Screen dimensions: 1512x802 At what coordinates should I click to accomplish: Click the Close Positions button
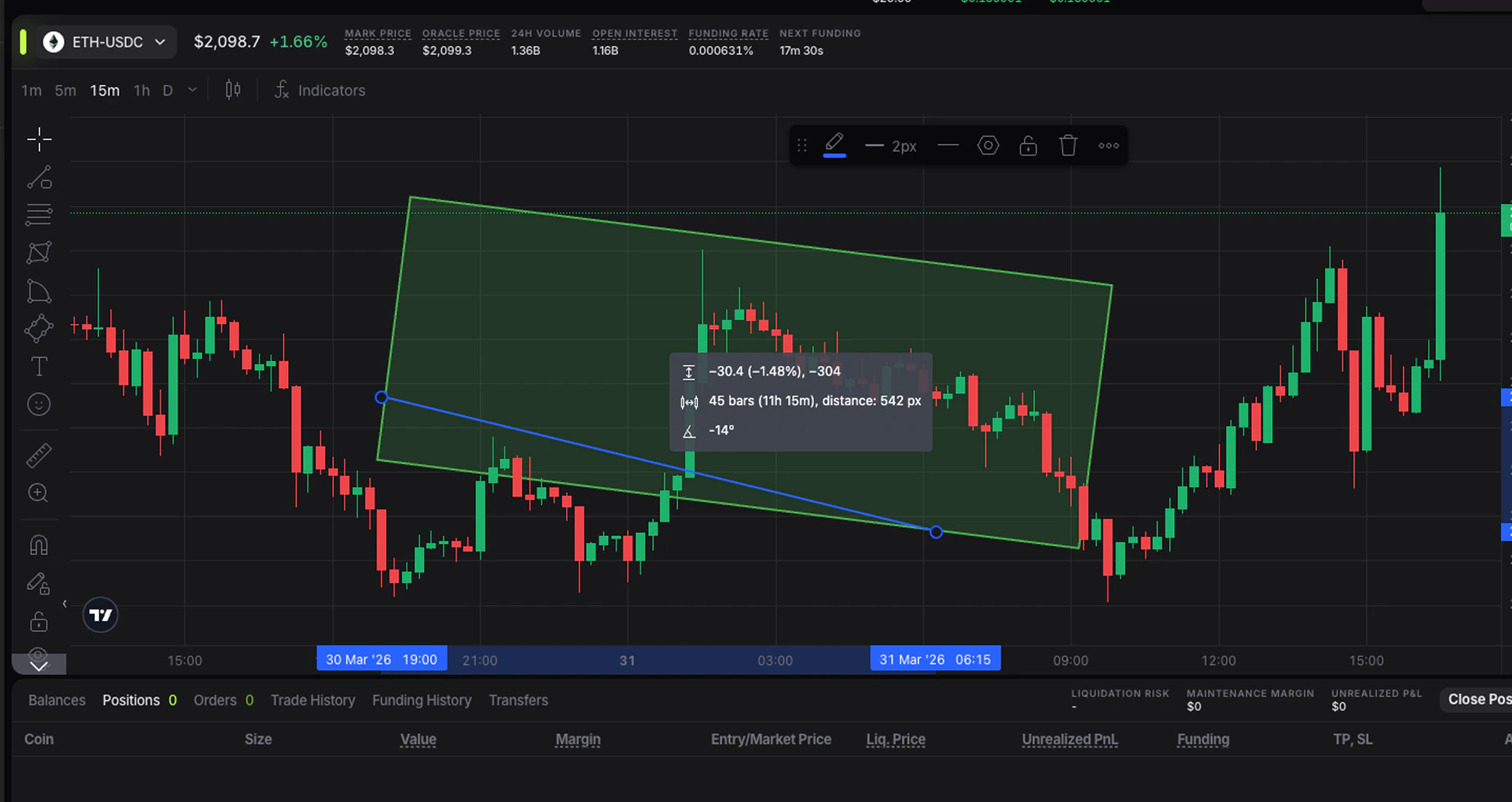pos(1477,700)
